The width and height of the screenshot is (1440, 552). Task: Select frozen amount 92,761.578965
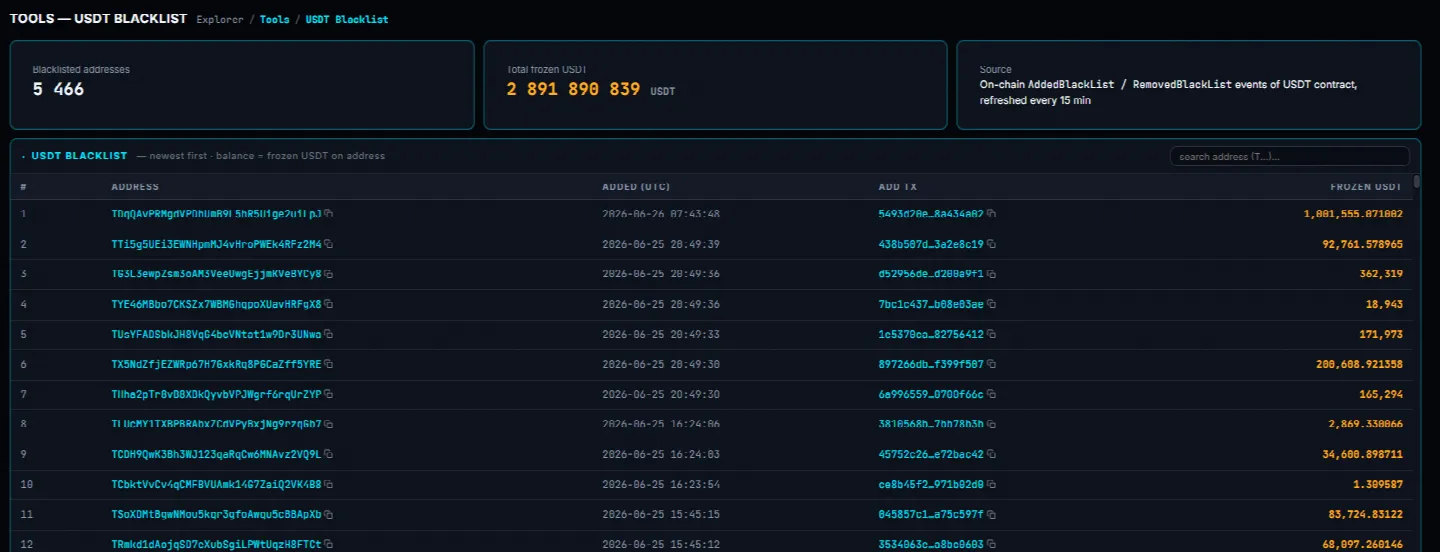point(1362,244)
